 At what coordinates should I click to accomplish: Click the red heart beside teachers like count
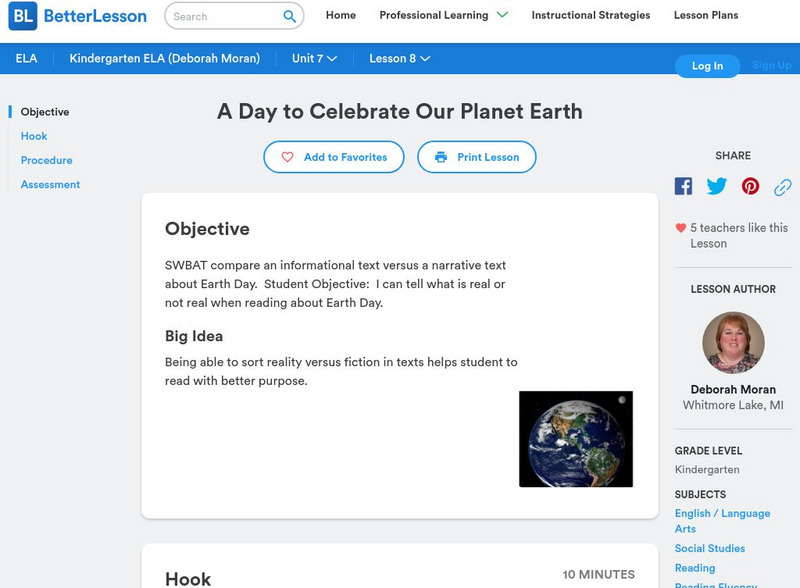[681, 228]
